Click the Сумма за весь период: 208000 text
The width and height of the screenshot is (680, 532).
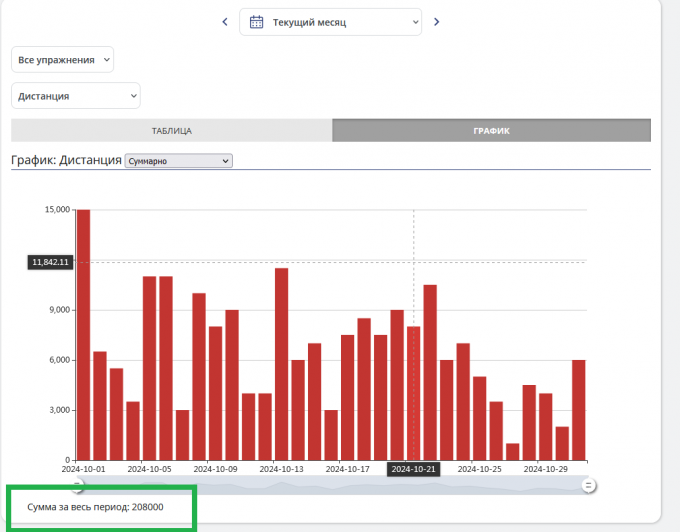pyautogui.click(x=95, y=507)
